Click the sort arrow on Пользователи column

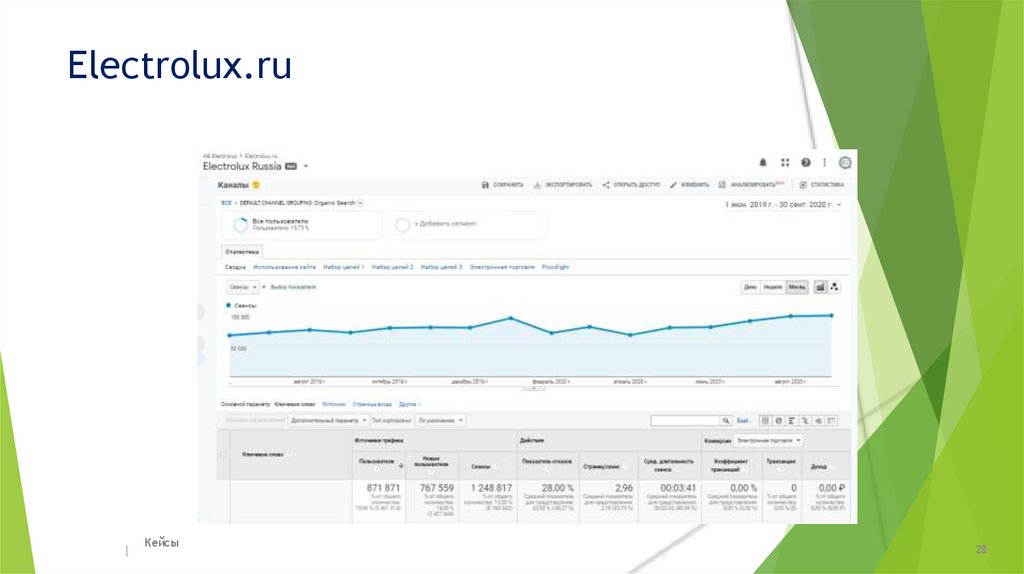click(401, 465)
